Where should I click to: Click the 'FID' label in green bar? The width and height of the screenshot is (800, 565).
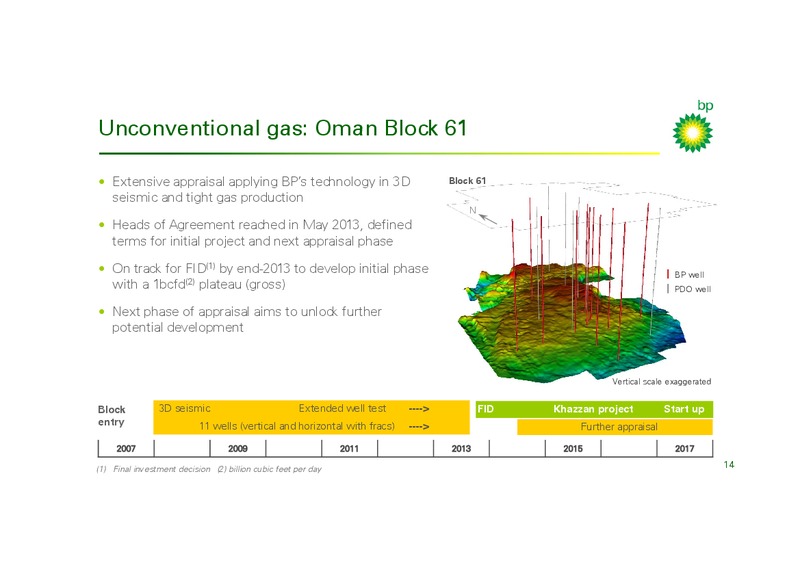tap(486, 409)
